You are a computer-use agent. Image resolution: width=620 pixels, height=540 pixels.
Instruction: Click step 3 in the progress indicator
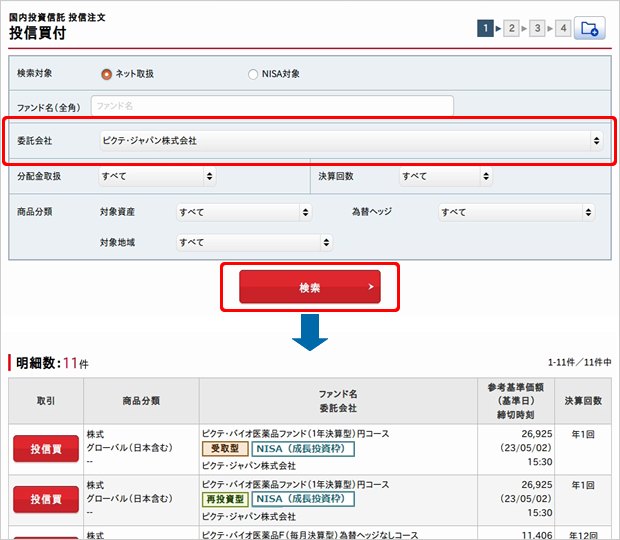[x=537, y=28]
